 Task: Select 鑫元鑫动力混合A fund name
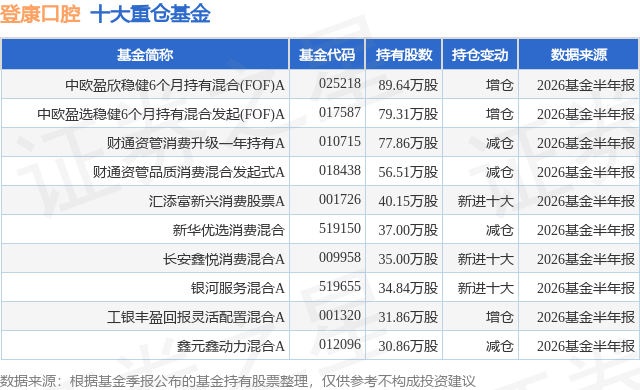pyautogui.click(x=231, y=346)
